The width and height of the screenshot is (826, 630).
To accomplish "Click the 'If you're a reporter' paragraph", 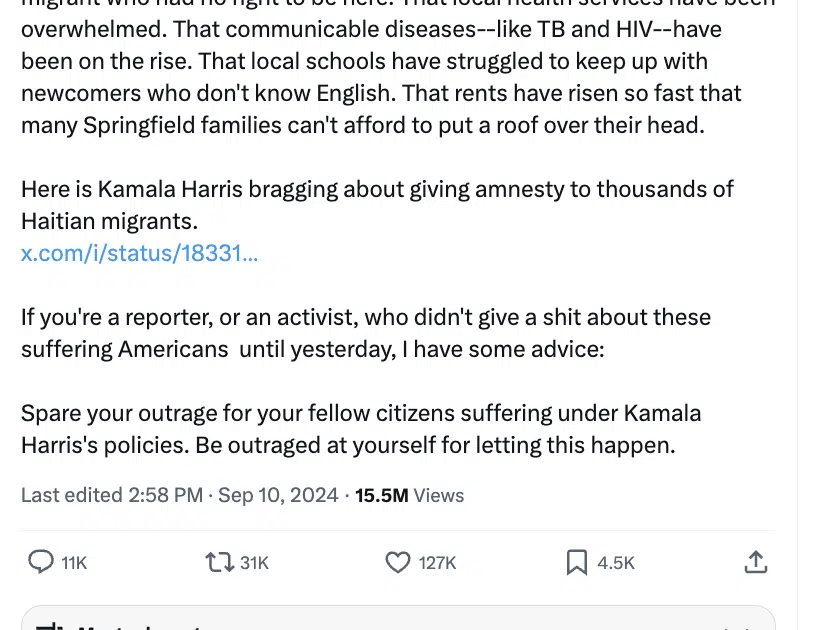I will (x=366, y=333).
